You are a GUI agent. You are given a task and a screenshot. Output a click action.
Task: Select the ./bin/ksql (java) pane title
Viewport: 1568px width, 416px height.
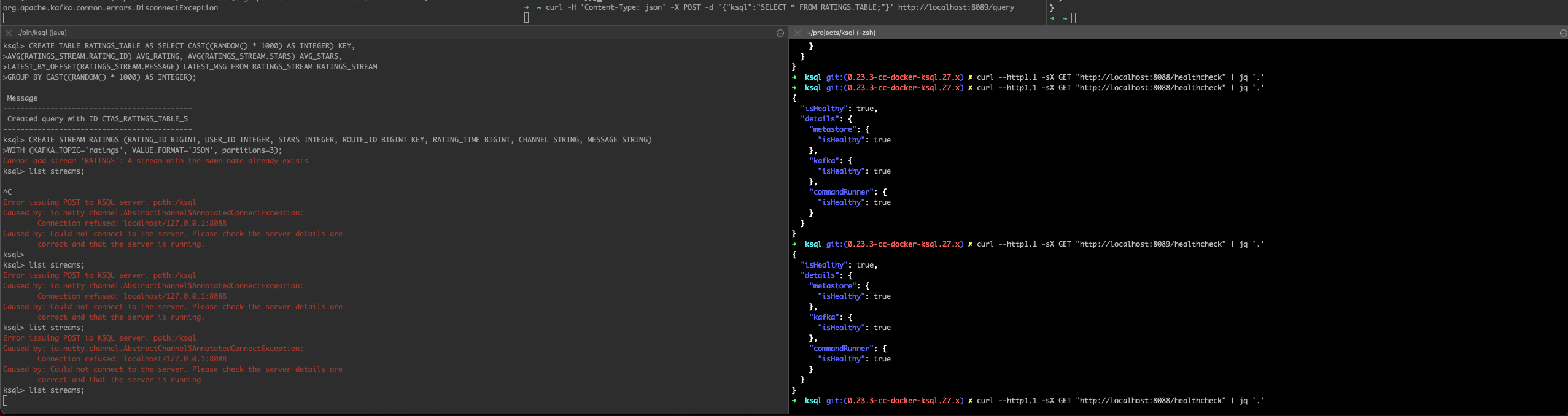pyautogui.click(x=43, y=33)
